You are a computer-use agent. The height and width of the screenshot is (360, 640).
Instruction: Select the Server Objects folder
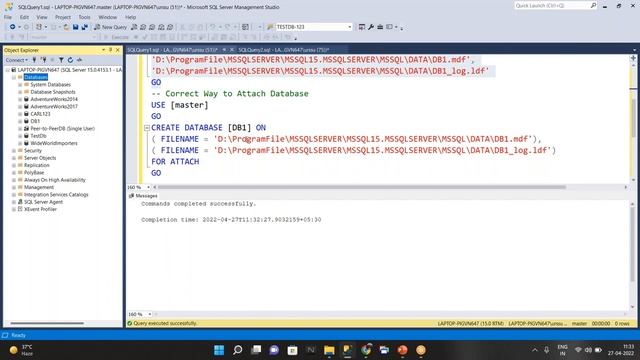click(40, 158)
